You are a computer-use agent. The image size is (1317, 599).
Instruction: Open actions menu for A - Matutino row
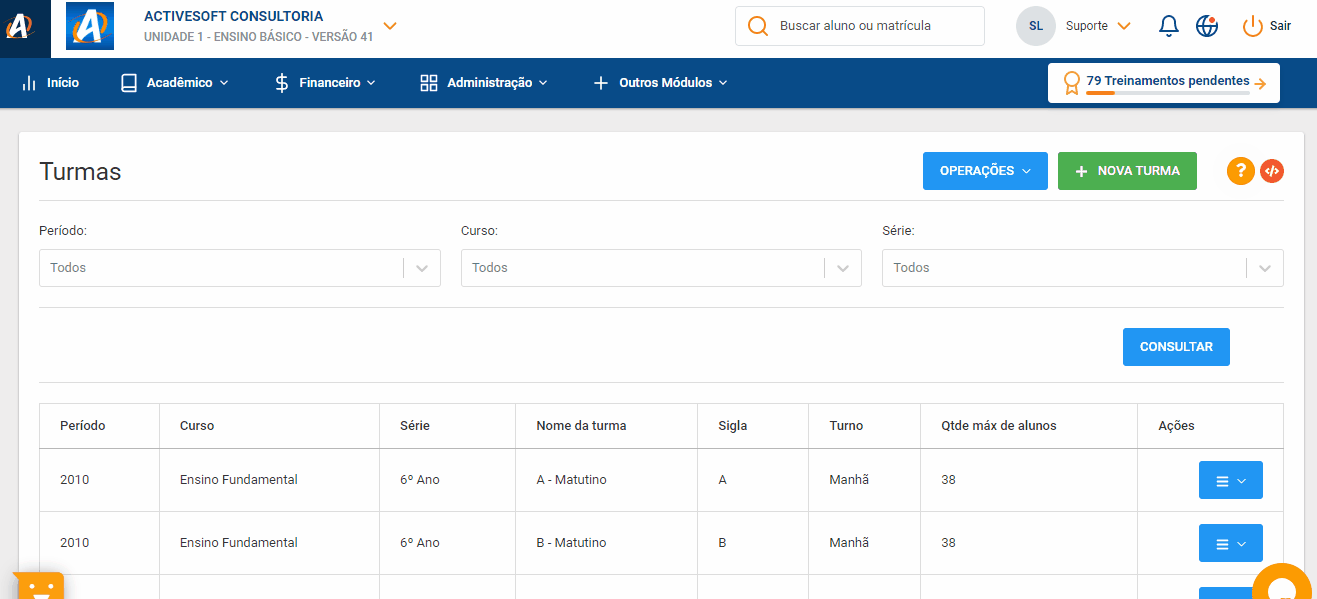click(x=1231, y=480)
